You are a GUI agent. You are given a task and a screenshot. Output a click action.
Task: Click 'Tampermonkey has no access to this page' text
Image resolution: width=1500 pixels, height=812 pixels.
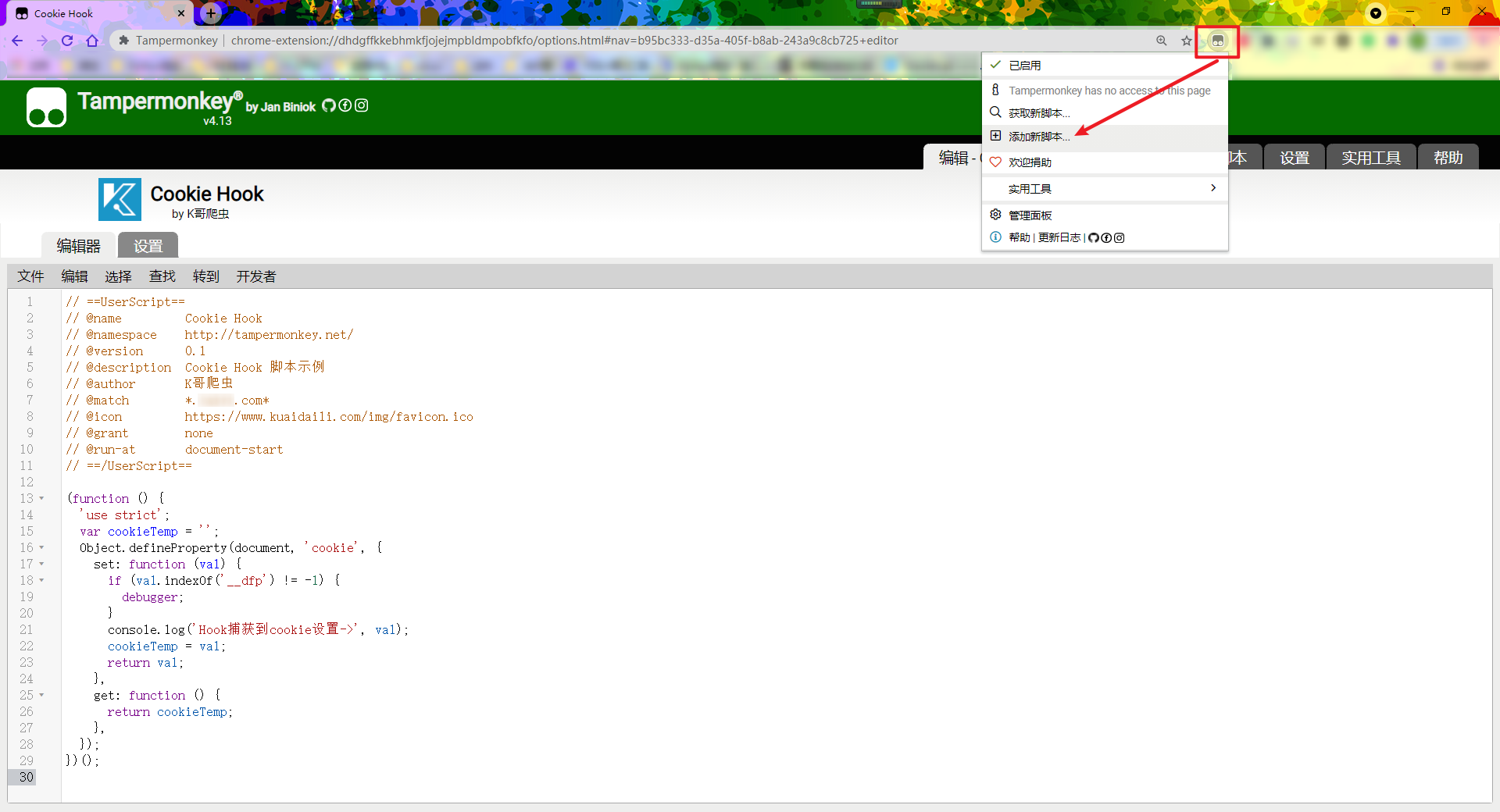coord(1109,91)
